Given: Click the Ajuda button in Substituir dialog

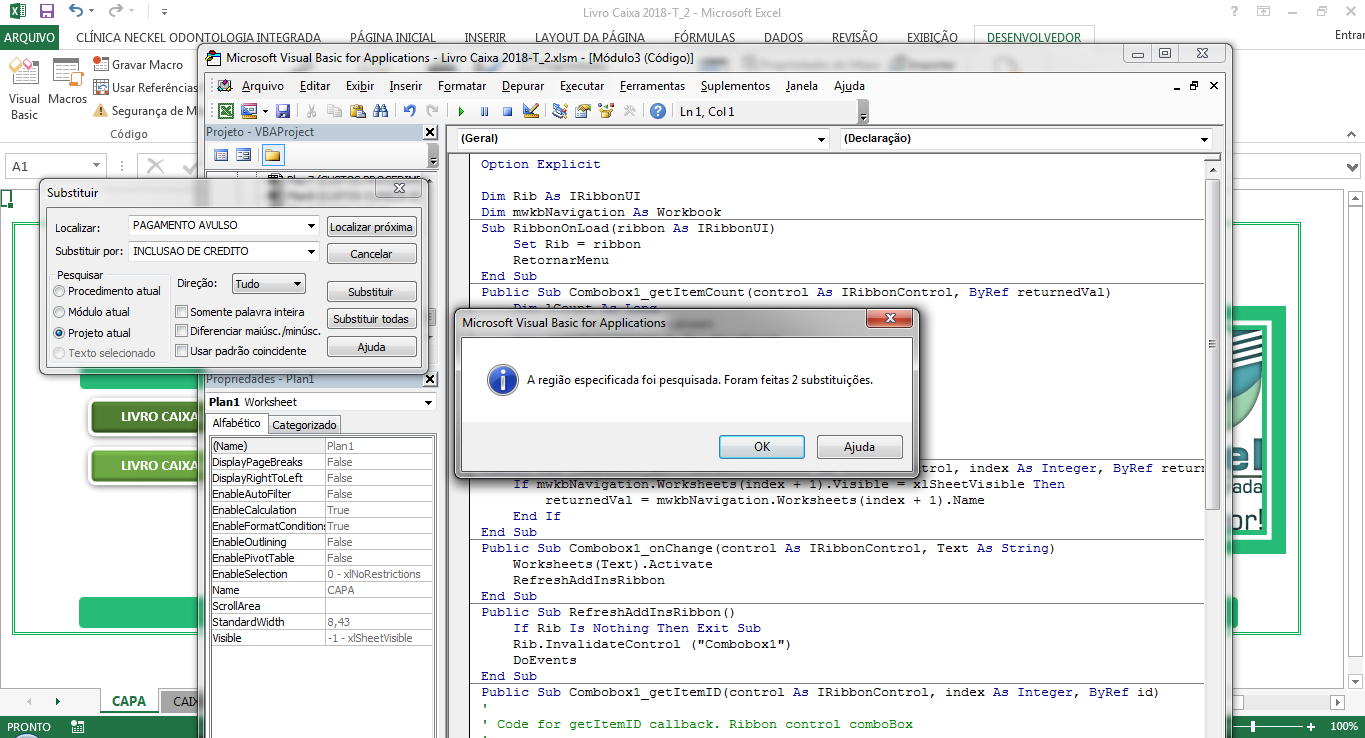Looking at the screenshot, I should 371,347.
